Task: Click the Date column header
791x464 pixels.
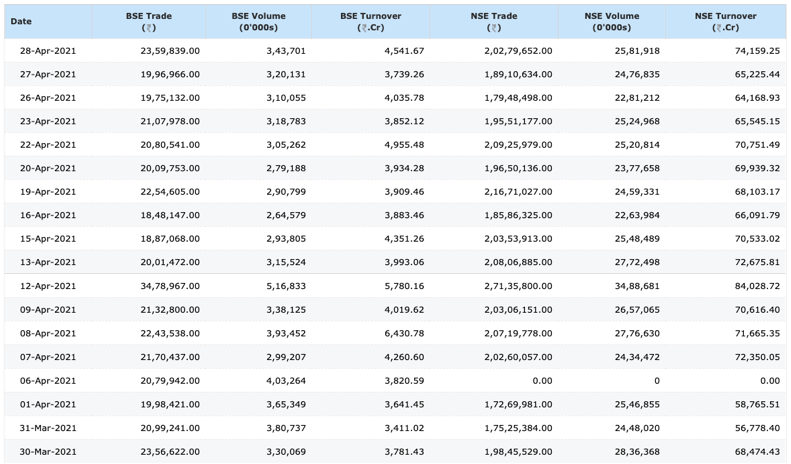Action: 21,21
